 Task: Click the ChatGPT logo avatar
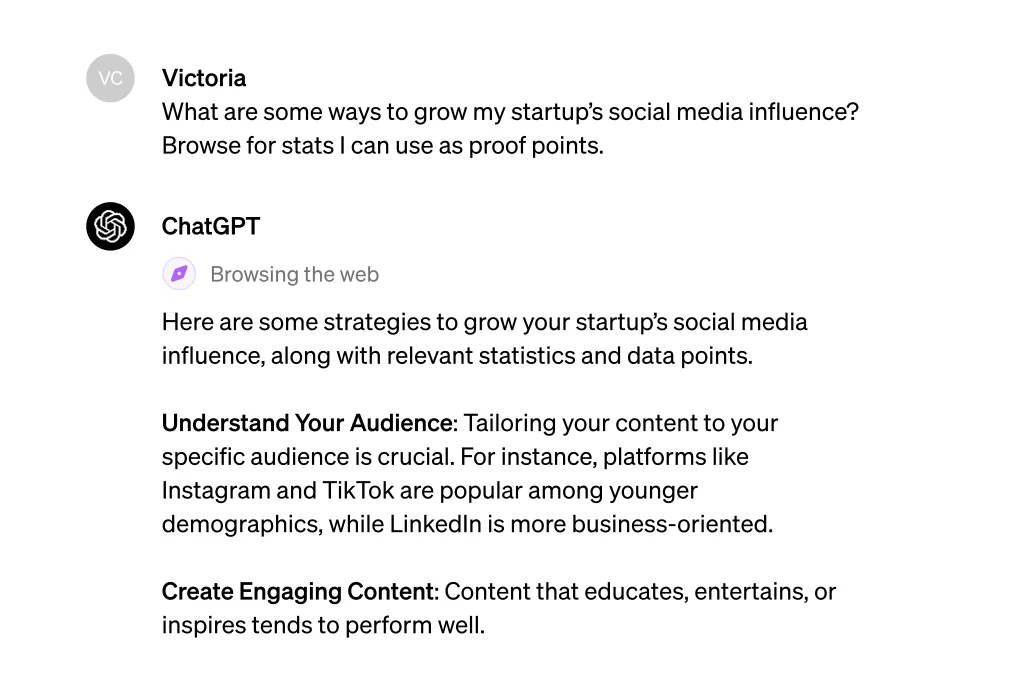click(x=110, y=226)
